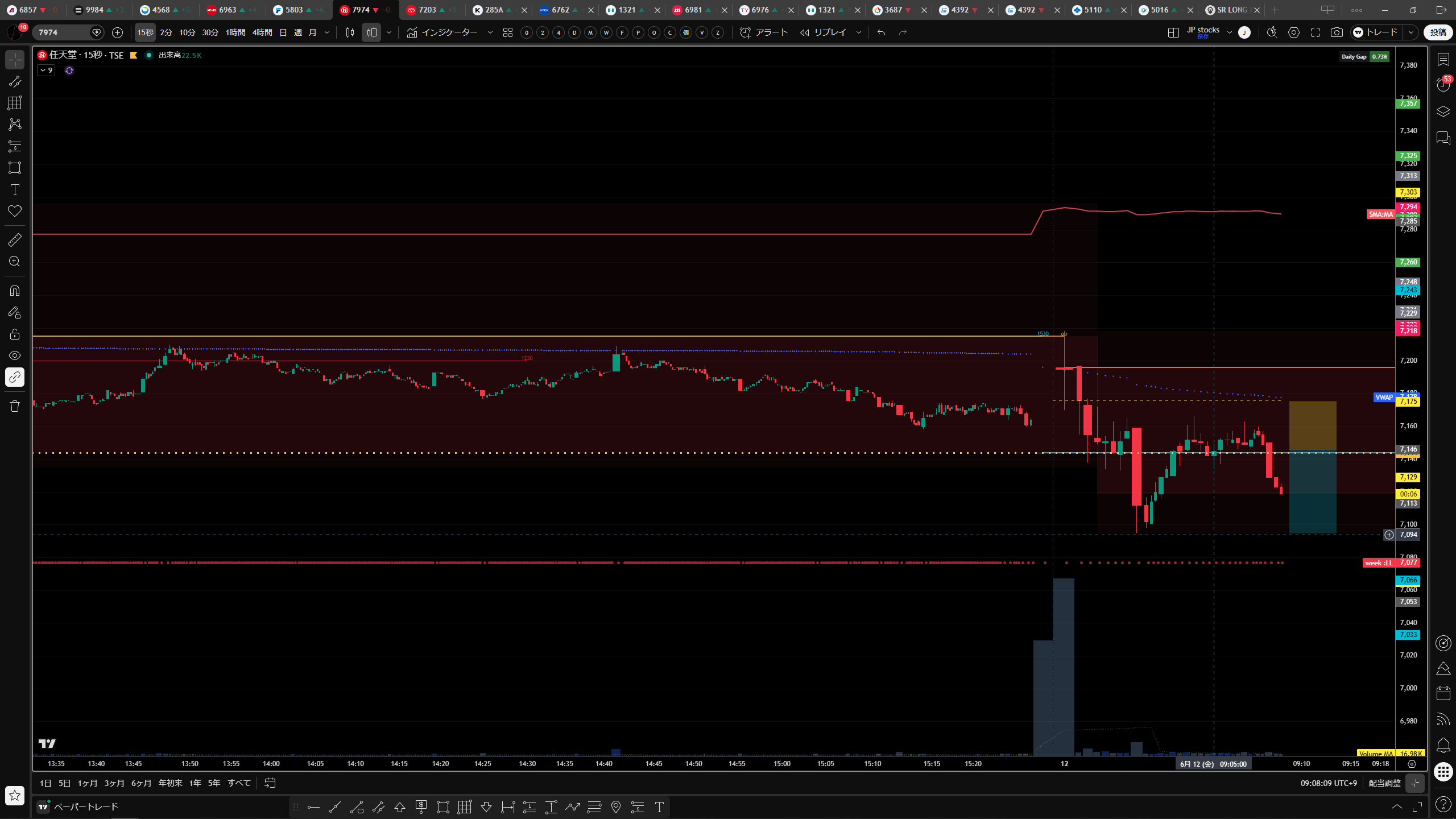Screen dimensions: 1456x819
Task: Toggle hide all drawings eye icon
Action: (x=15, y=355)
